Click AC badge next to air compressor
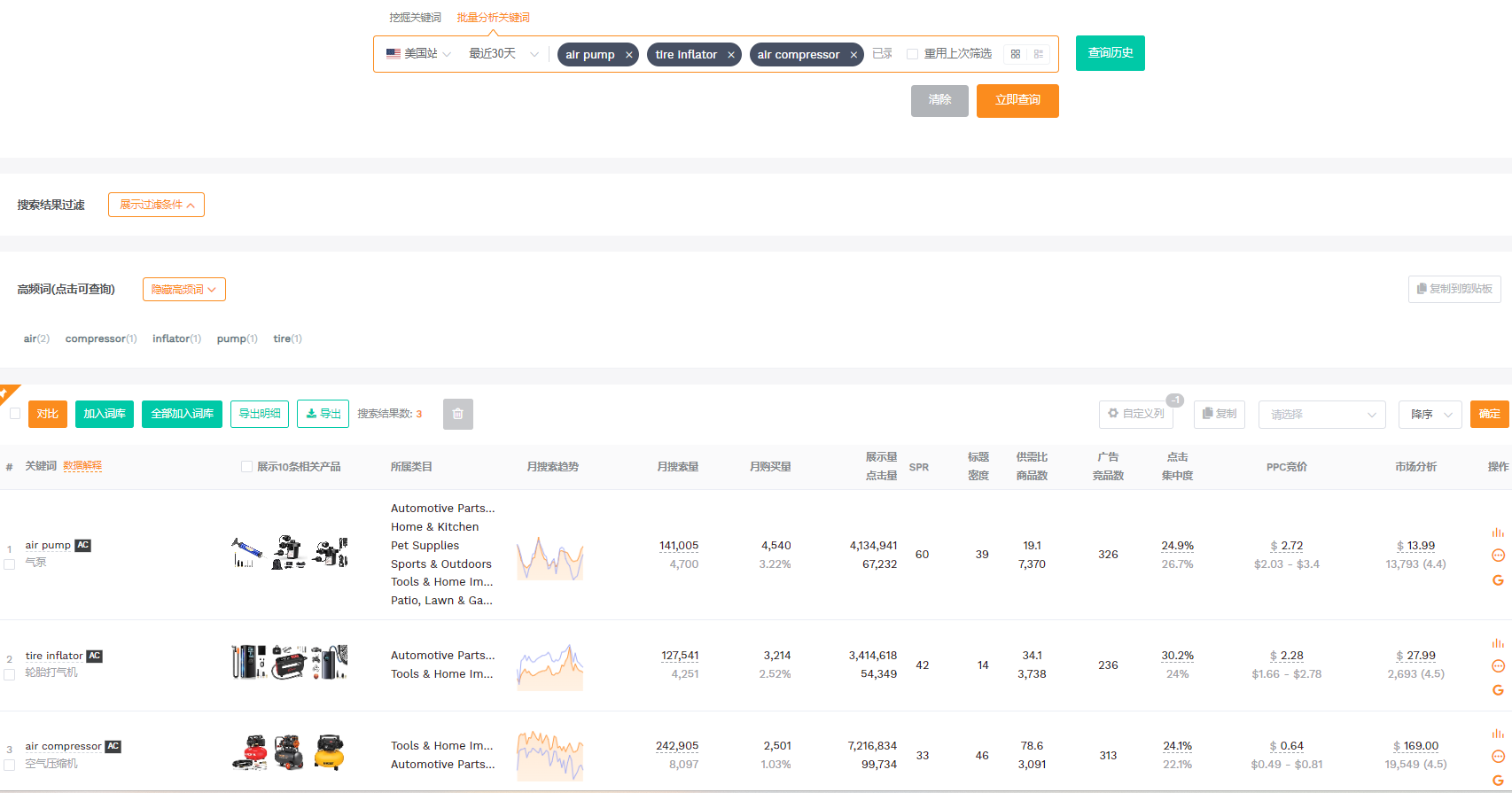Screen dimensions: 1512x793 [x=113, y=747]
